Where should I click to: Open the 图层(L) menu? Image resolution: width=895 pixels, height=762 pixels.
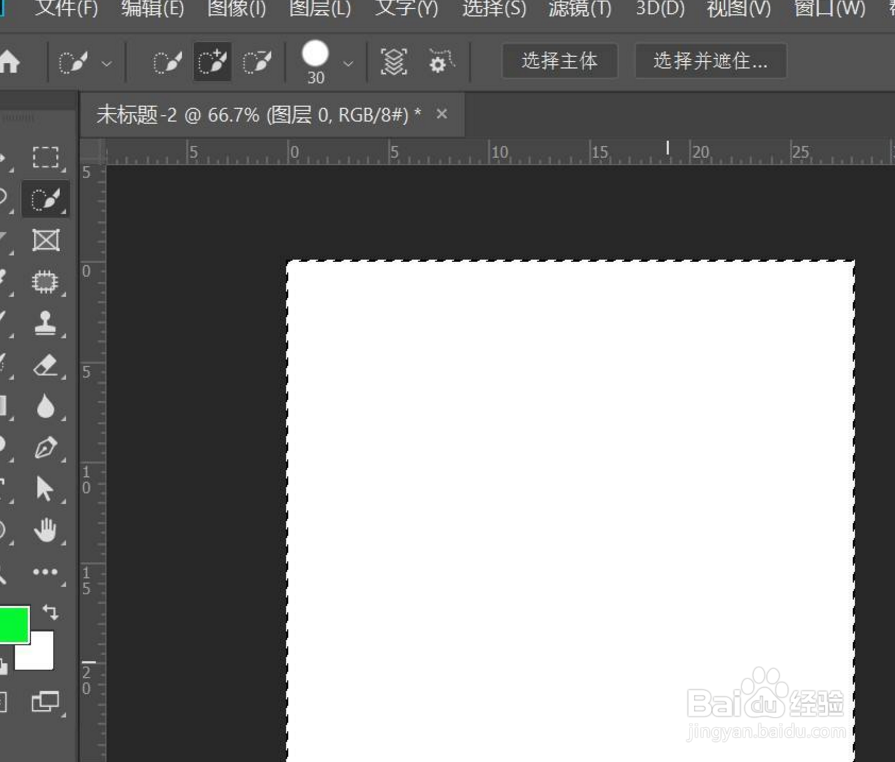(x=320, y=9)
